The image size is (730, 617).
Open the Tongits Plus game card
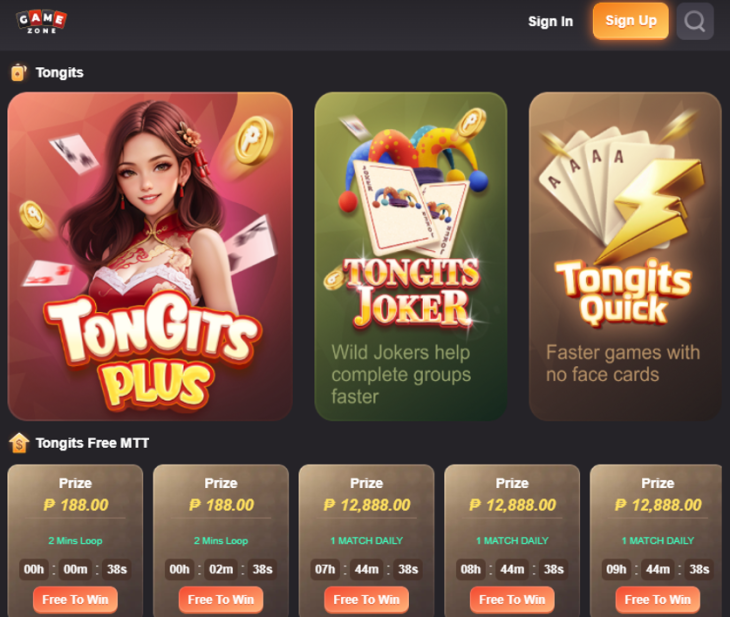150,256
